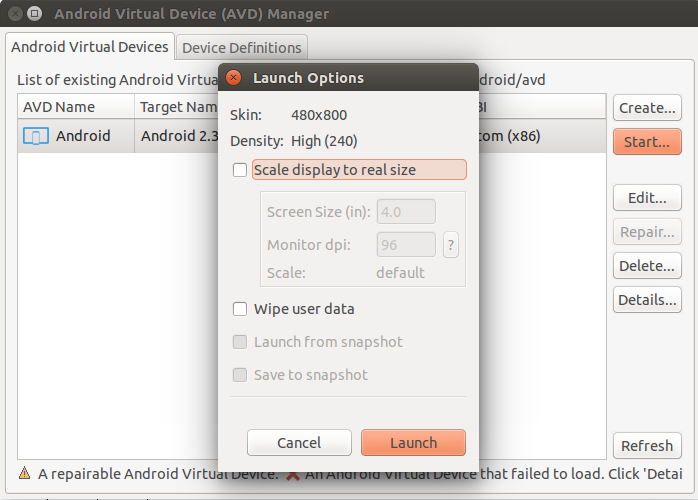The height and width of the screenshot is (500, 698).
Task: Switch to the Device Definitions tab
Action: click(242, 48)
